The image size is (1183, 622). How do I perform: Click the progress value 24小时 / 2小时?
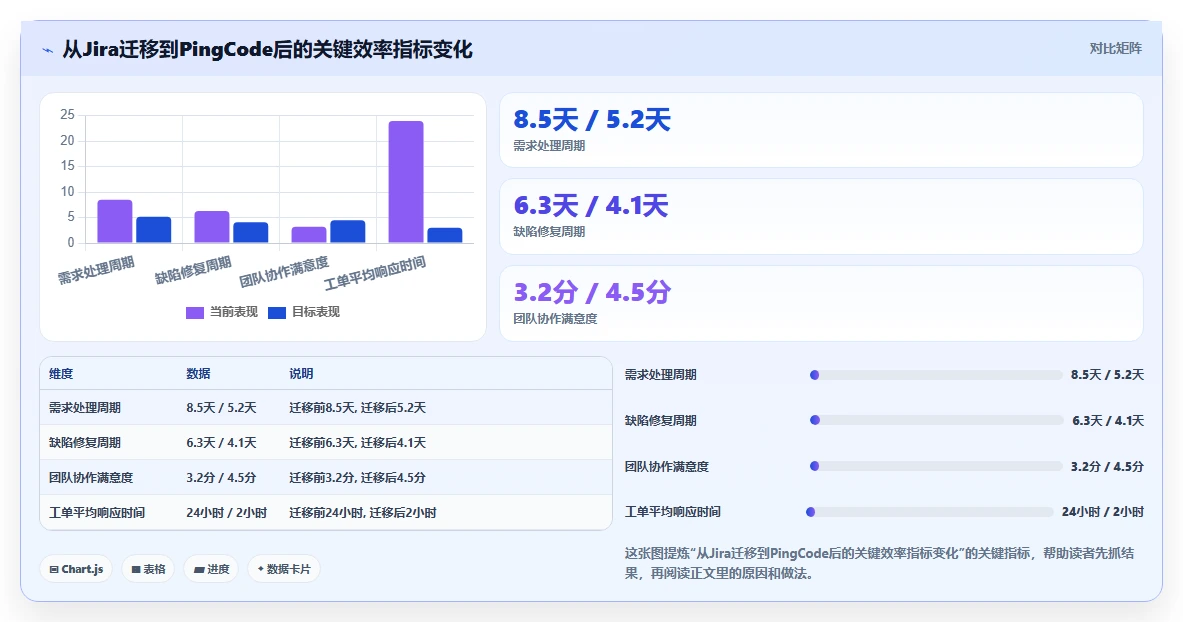(1103, 512)
